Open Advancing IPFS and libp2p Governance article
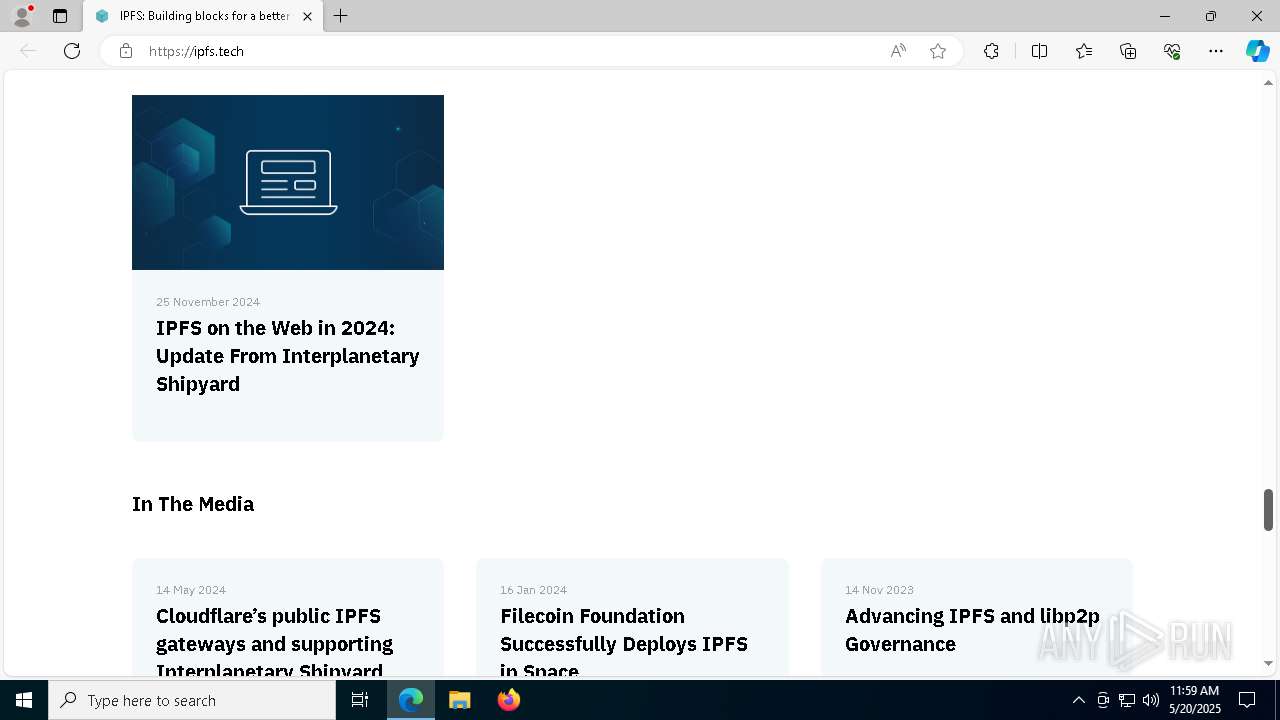Viewport: 1280px width, 720px height. coord(972,630)
